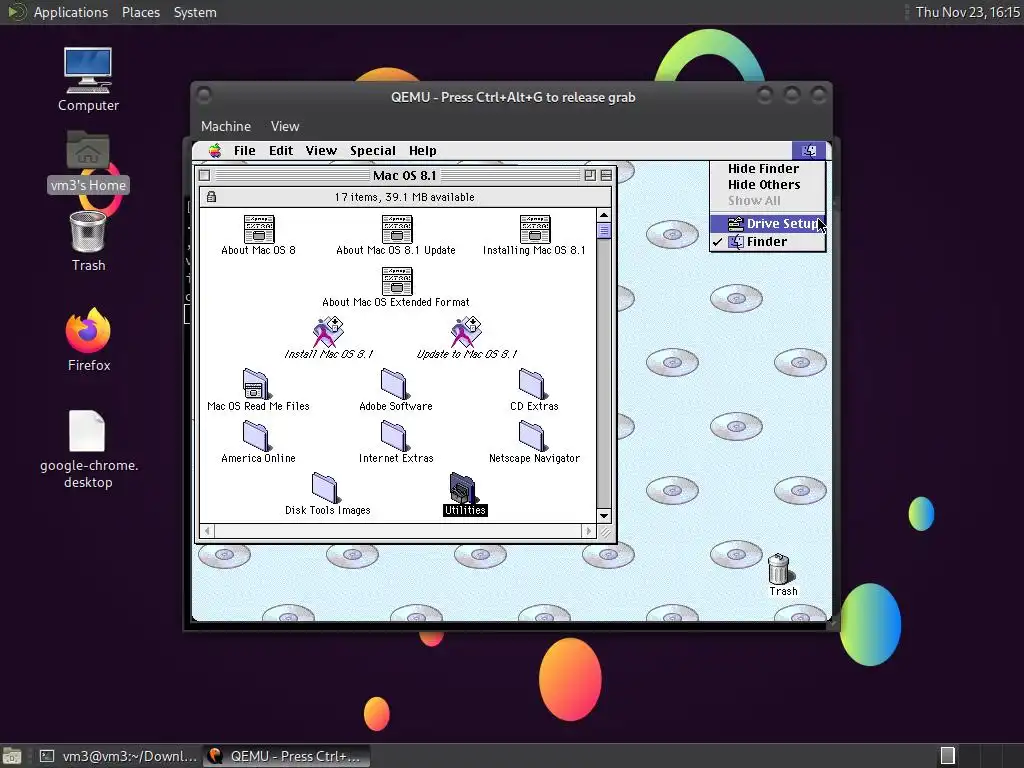
Task: Open Installing Mac OS 8.1 document icon
Action: point(534,229)
